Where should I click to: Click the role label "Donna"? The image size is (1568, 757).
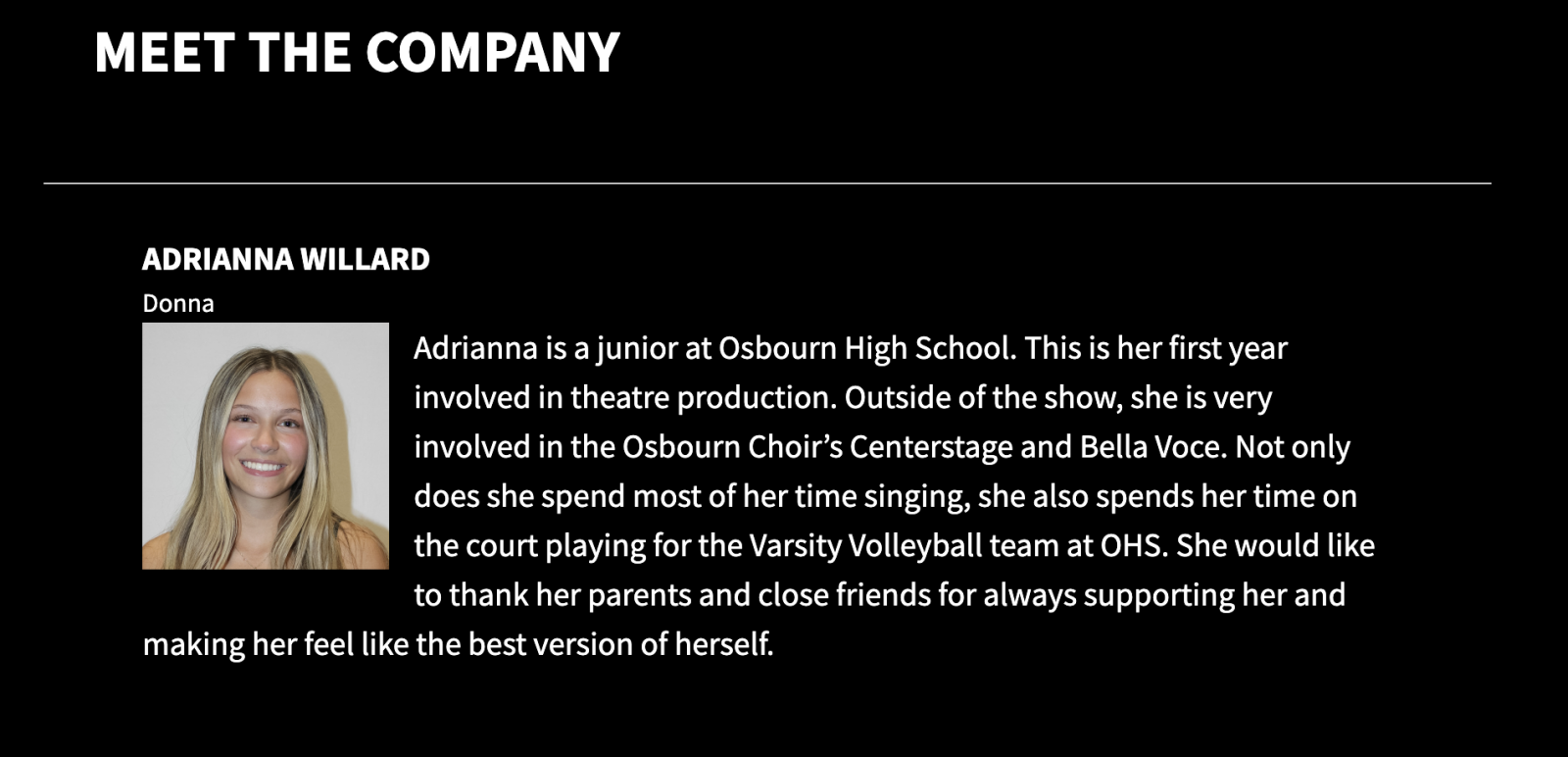tap(177, 303)
